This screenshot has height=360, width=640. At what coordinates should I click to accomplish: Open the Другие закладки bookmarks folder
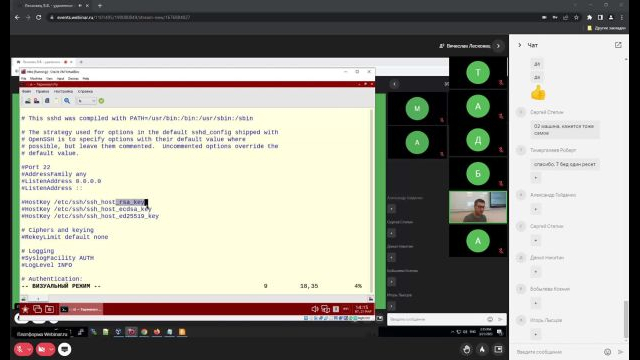pos(607,28)
